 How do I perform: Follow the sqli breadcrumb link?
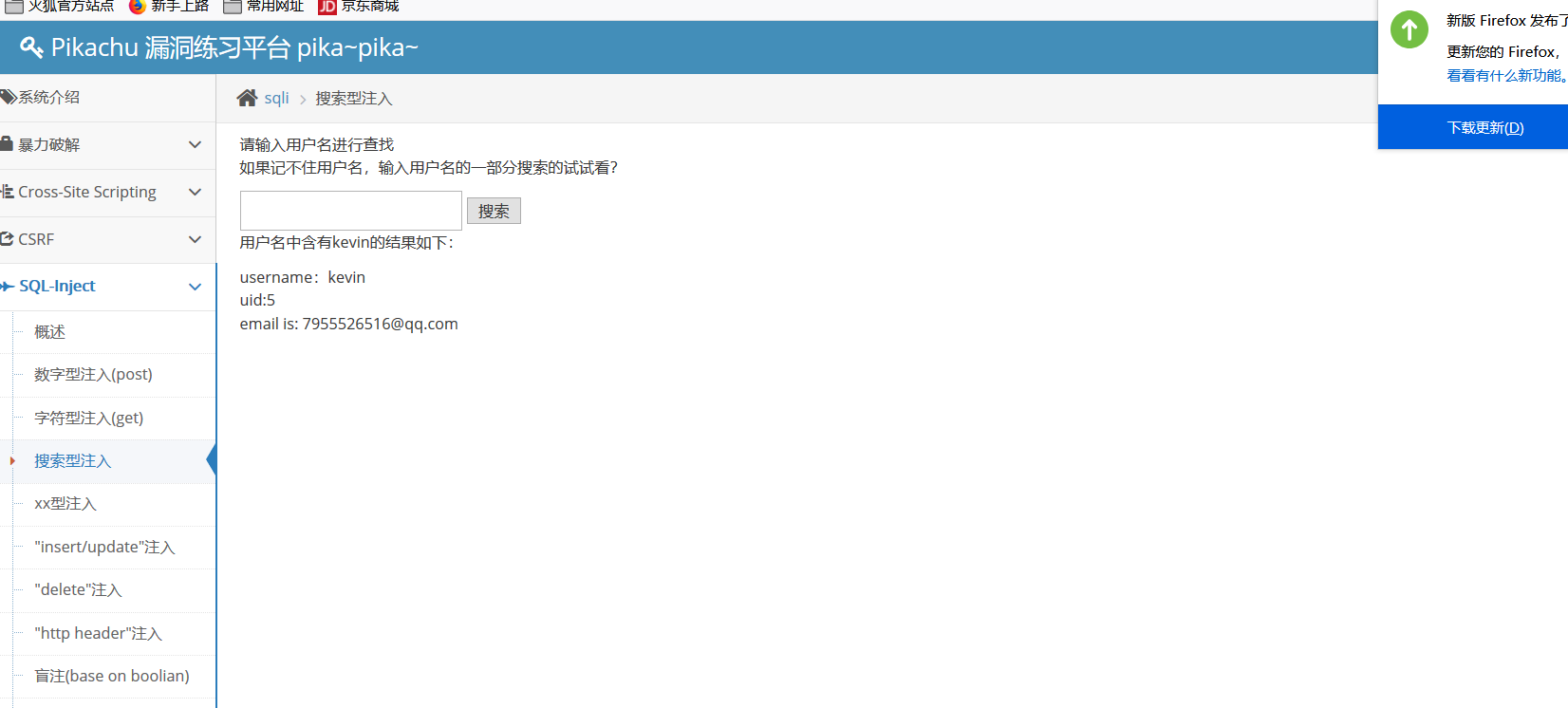(276, 98)
